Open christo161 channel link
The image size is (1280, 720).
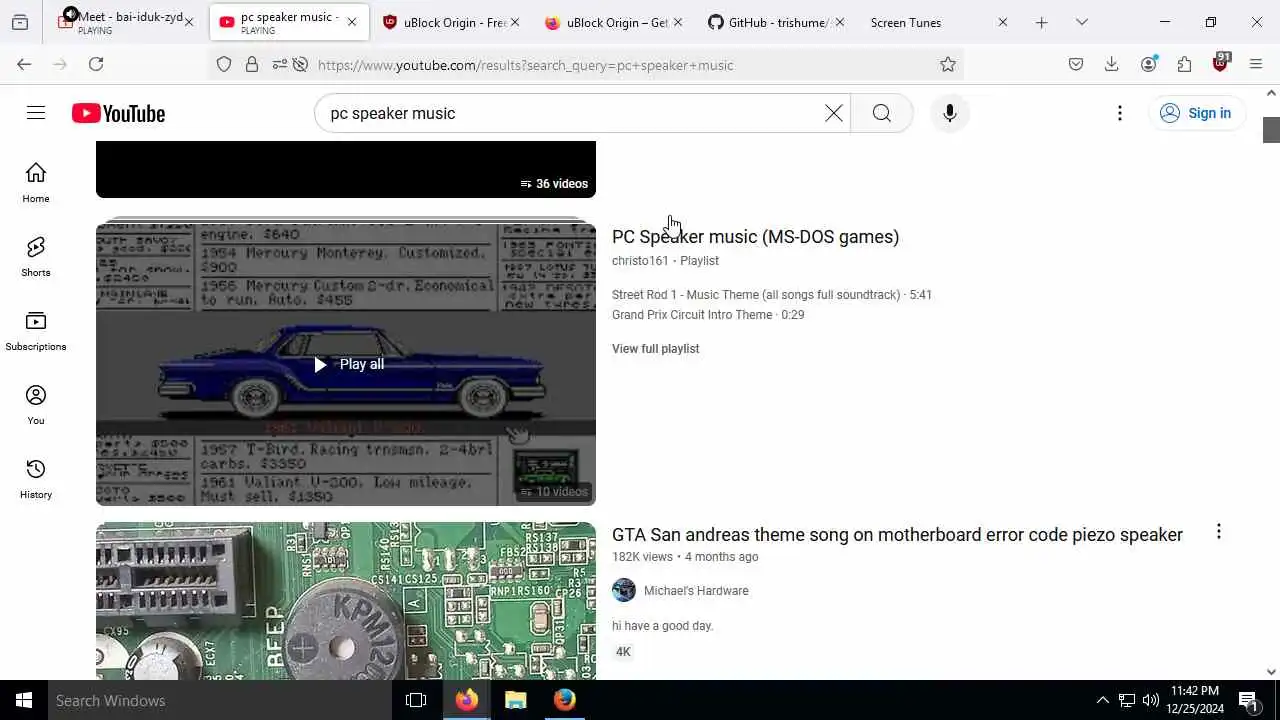640,261
